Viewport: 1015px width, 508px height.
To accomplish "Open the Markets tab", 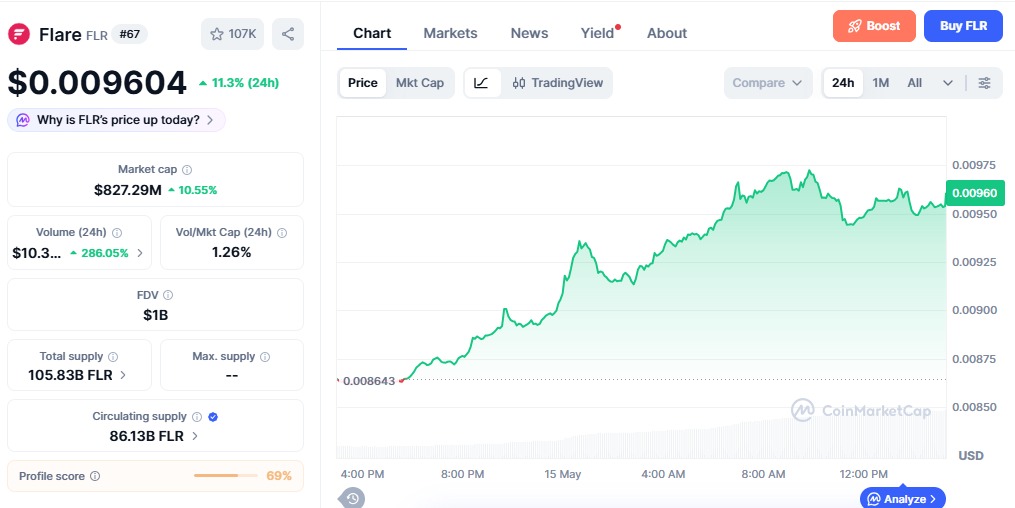I will pyautogui.click(x=451, y=33).
